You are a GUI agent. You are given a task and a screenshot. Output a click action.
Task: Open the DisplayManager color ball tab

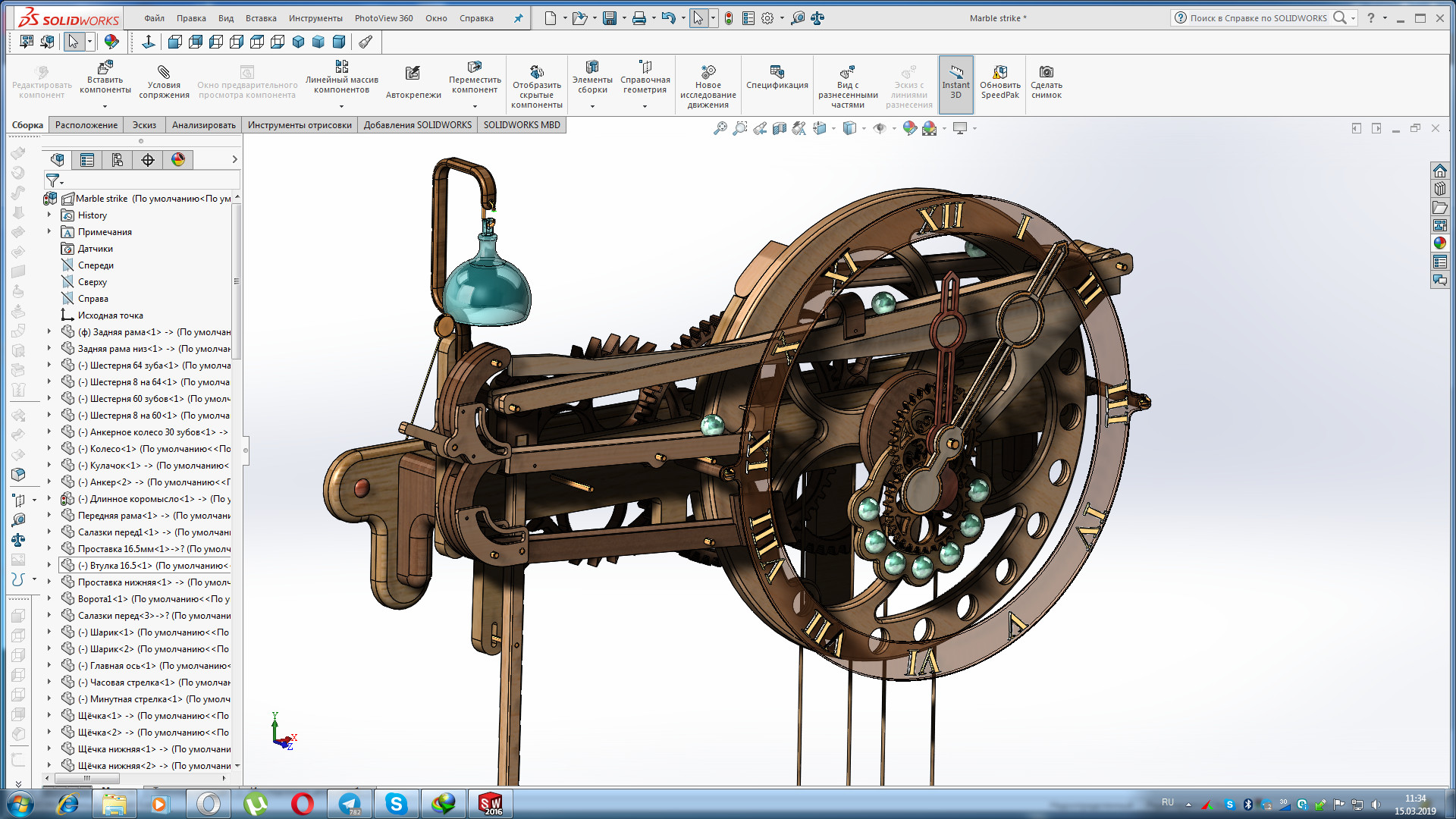coord(178,159)
